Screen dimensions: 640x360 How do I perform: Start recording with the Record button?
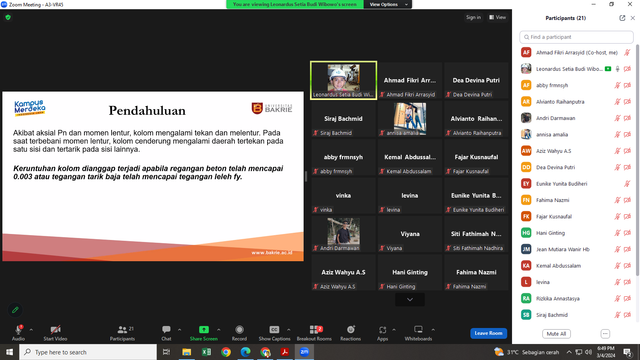240,333
